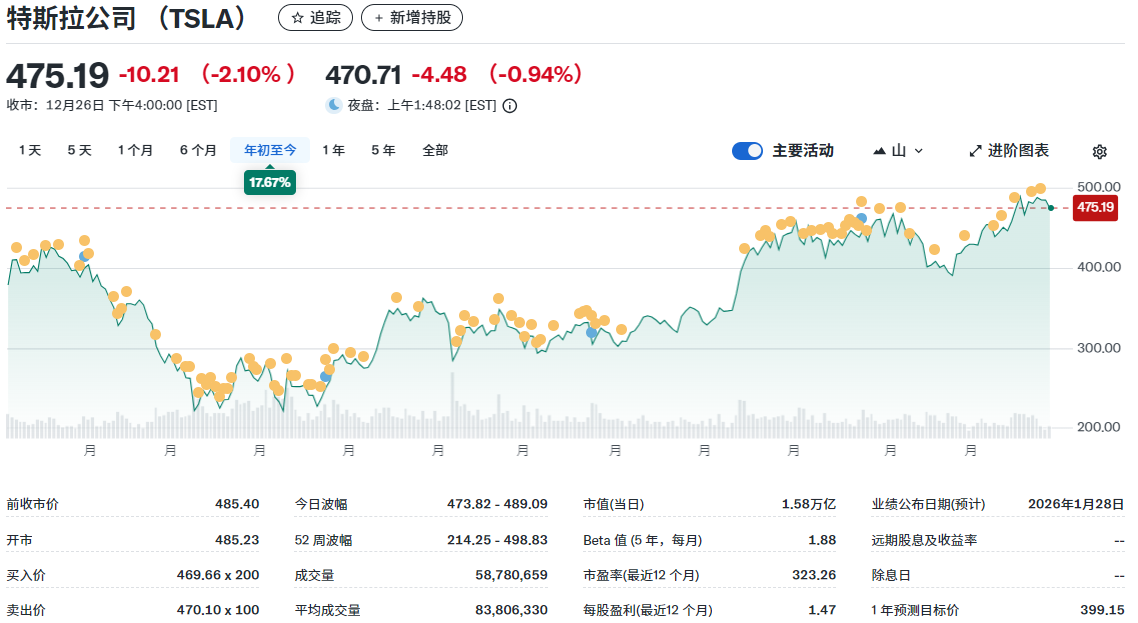
Task: Toggle off the 主要活动 switch
Action: tap(747, 150)
